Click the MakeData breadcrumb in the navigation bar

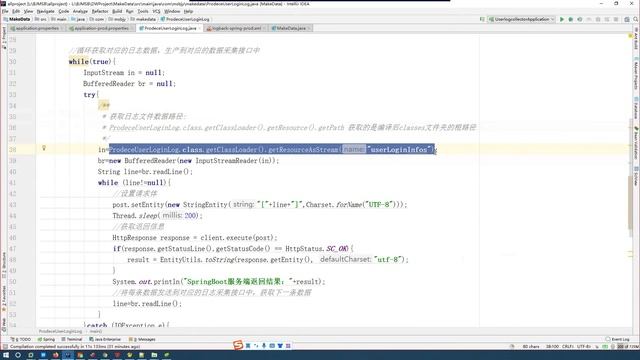[17, 19]
